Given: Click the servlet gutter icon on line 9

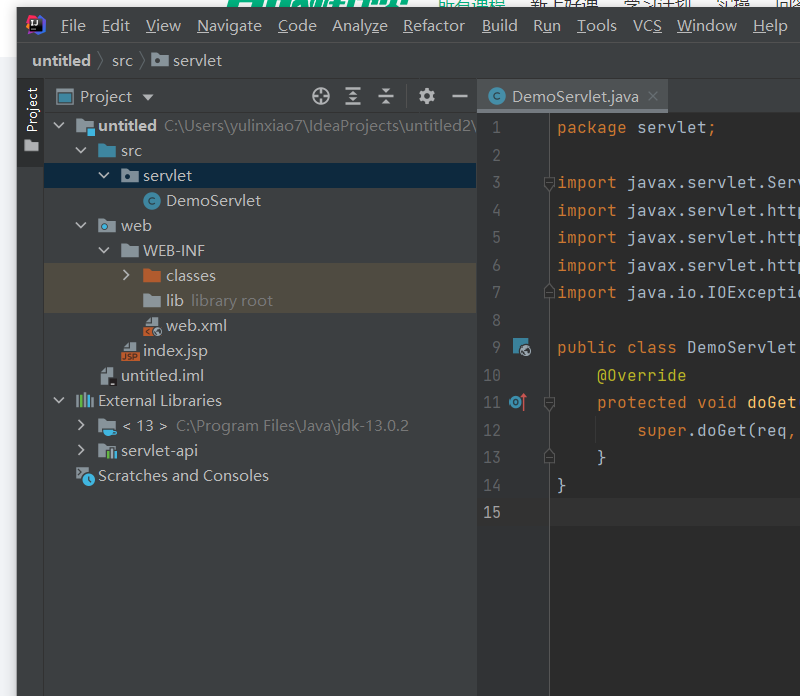Looking at the screenshot, I should pos(521,347).
